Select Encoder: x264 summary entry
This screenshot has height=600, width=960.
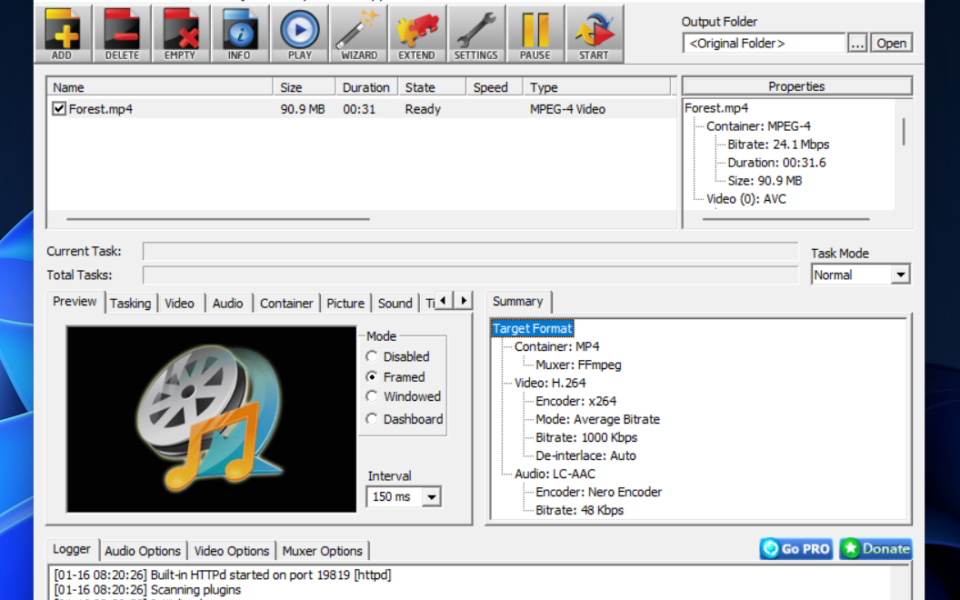click(576, 401)
